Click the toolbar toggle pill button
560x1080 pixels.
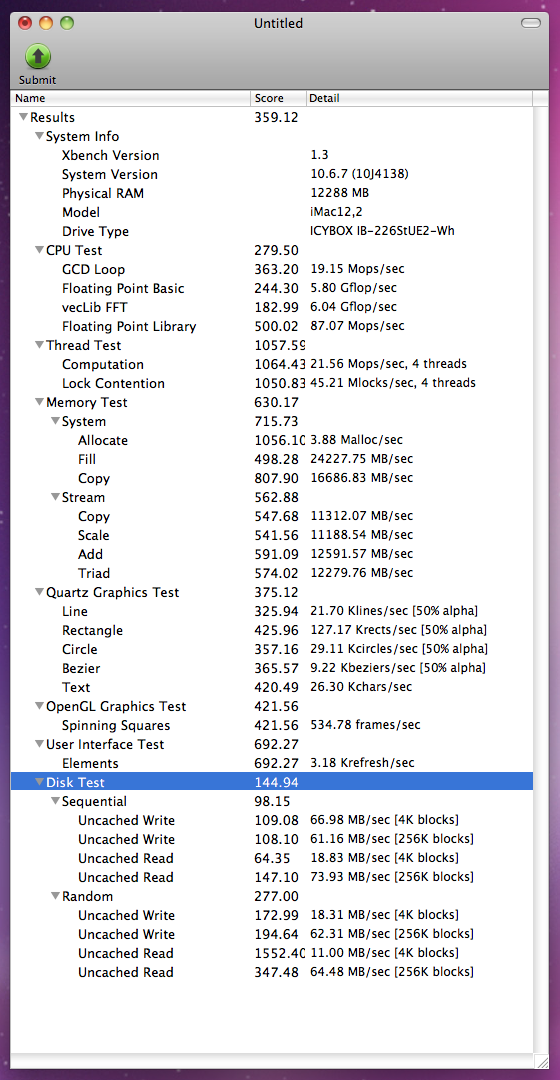click(531, 23)
